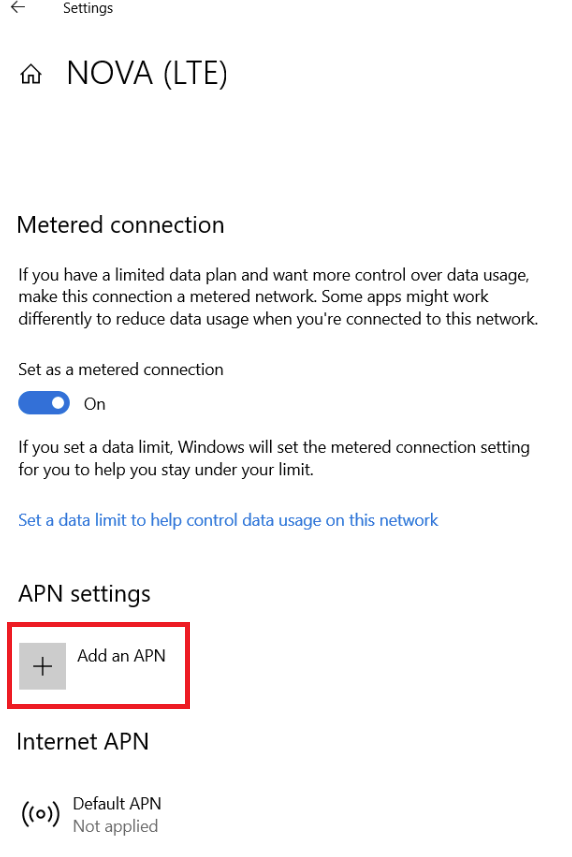Open the Set a data limit link
This screenshot has width=572, height=857.
pyautogui.click(x=228, y=520)
